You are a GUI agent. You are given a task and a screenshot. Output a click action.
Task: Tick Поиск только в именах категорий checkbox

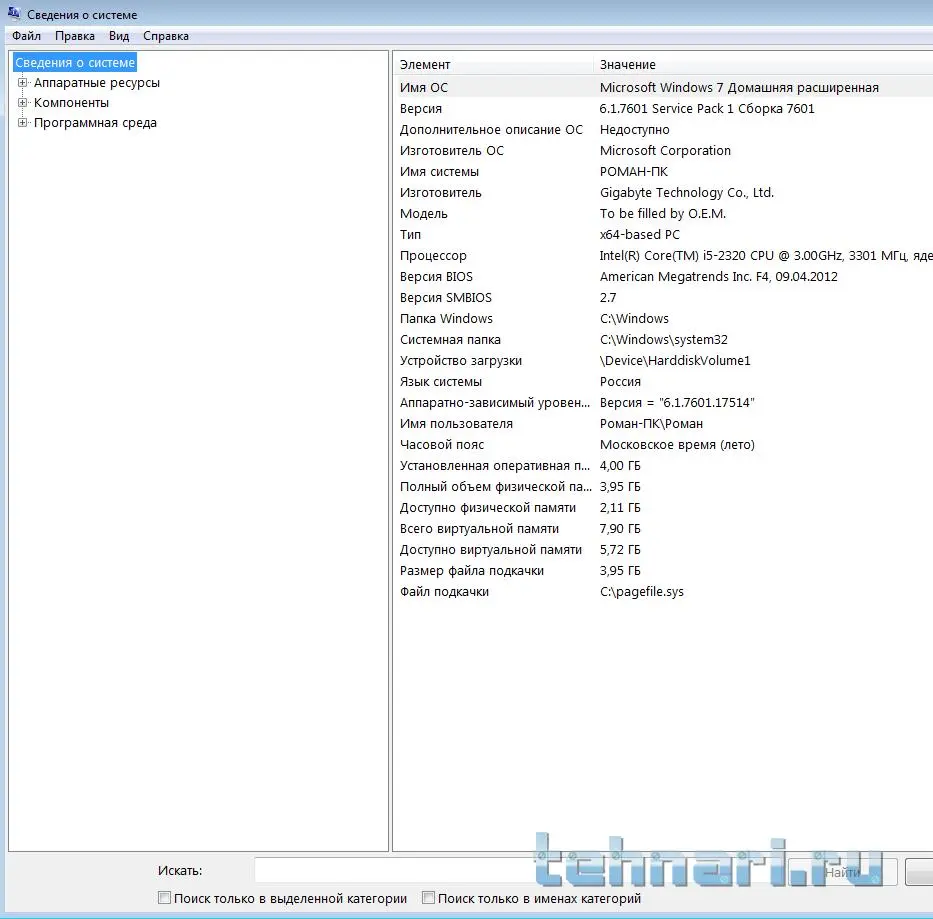(428, 898)
